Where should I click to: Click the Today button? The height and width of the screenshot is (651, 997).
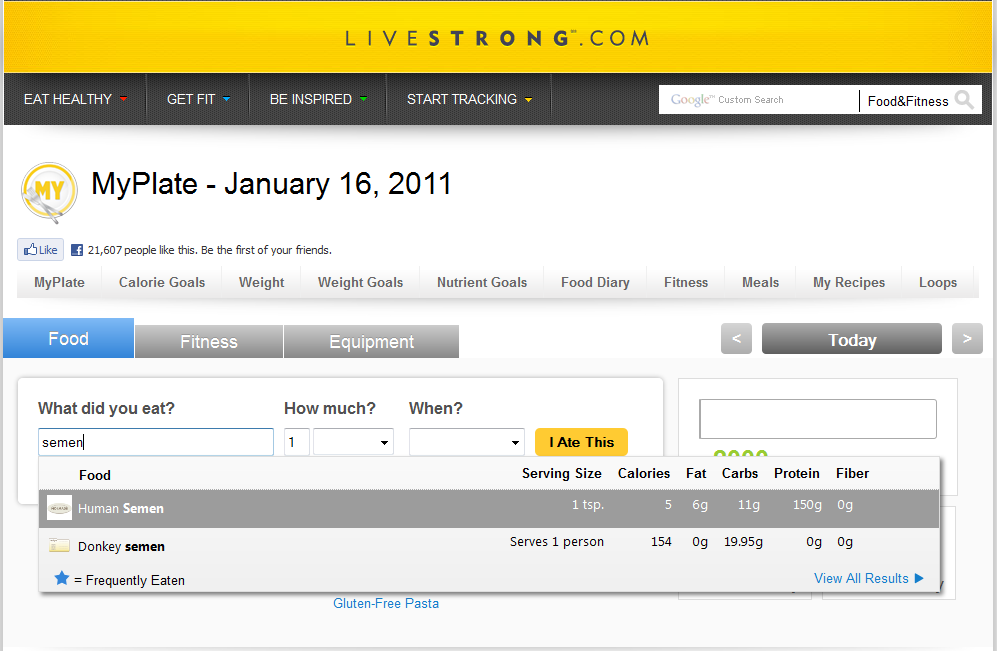852,339
